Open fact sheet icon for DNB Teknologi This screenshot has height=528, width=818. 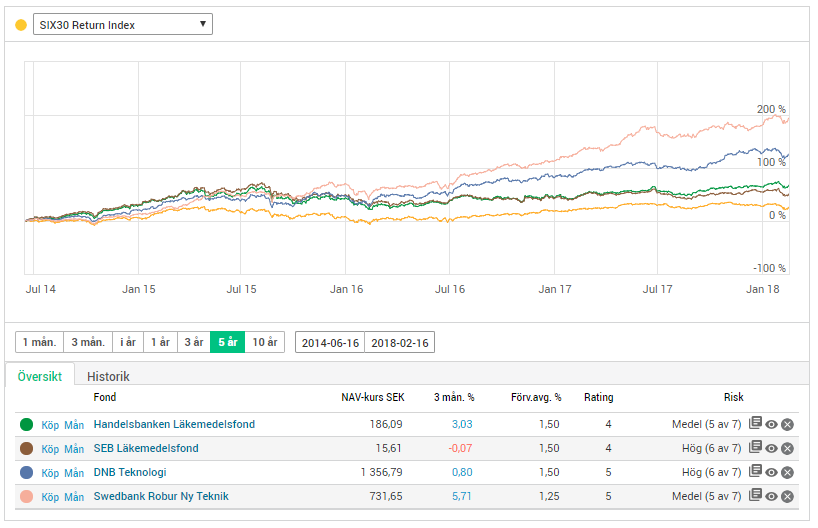click(756, 472)
